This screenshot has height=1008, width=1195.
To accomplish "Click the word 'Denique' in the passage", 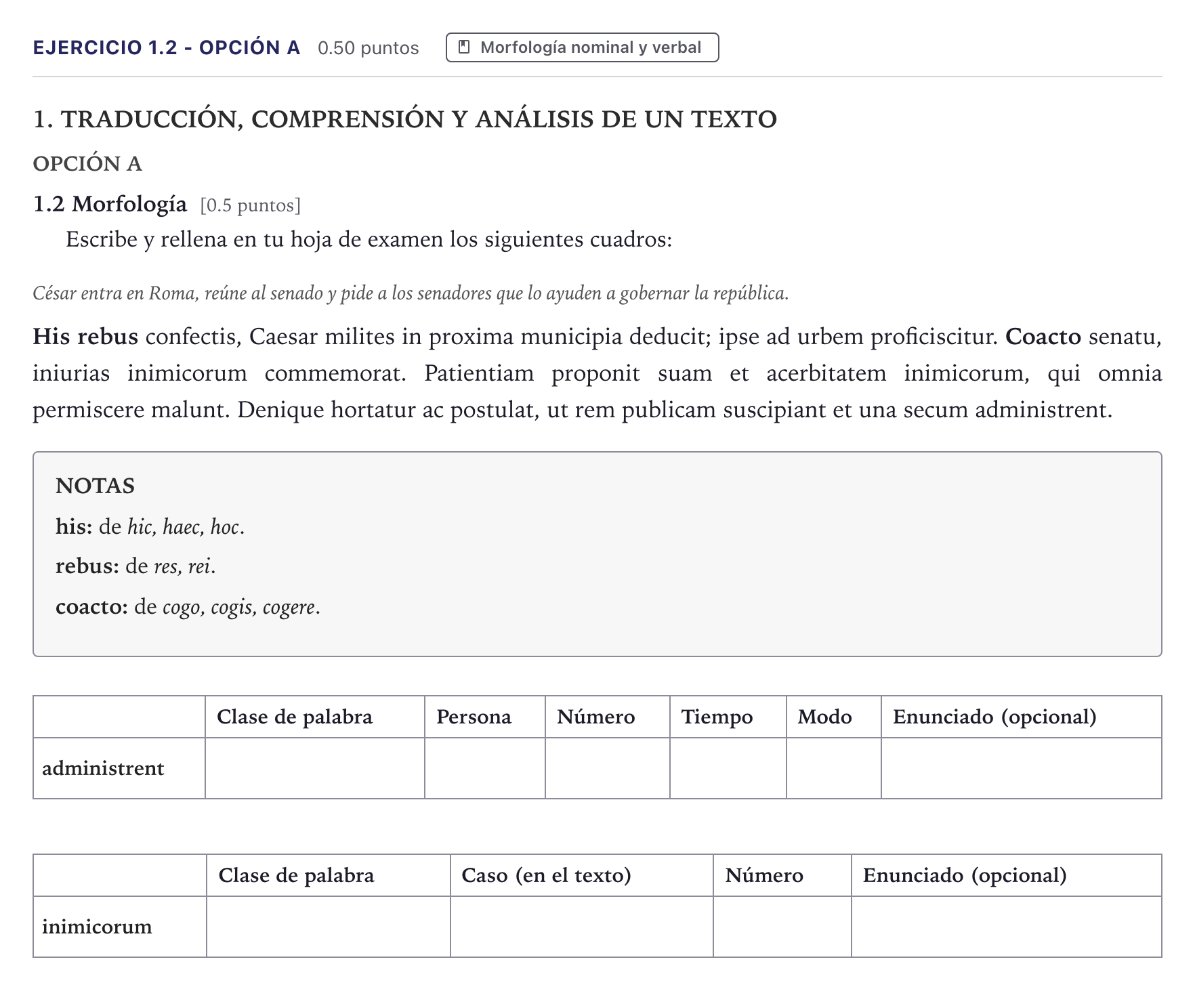I will [x=280, y=410].
